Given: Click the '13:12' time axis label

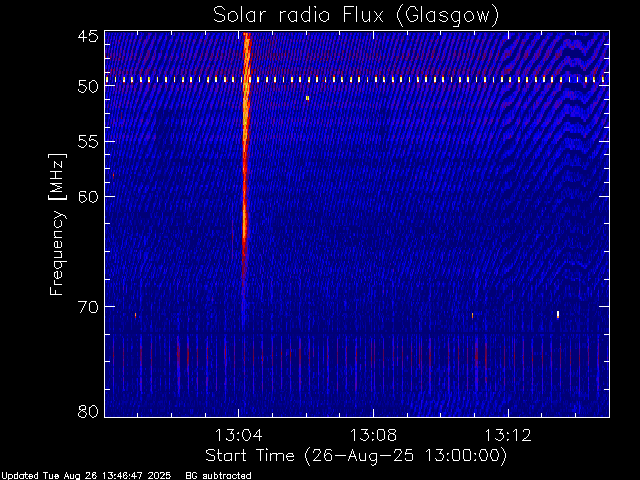Looking at the screenshot, I should tap(508, 435).
